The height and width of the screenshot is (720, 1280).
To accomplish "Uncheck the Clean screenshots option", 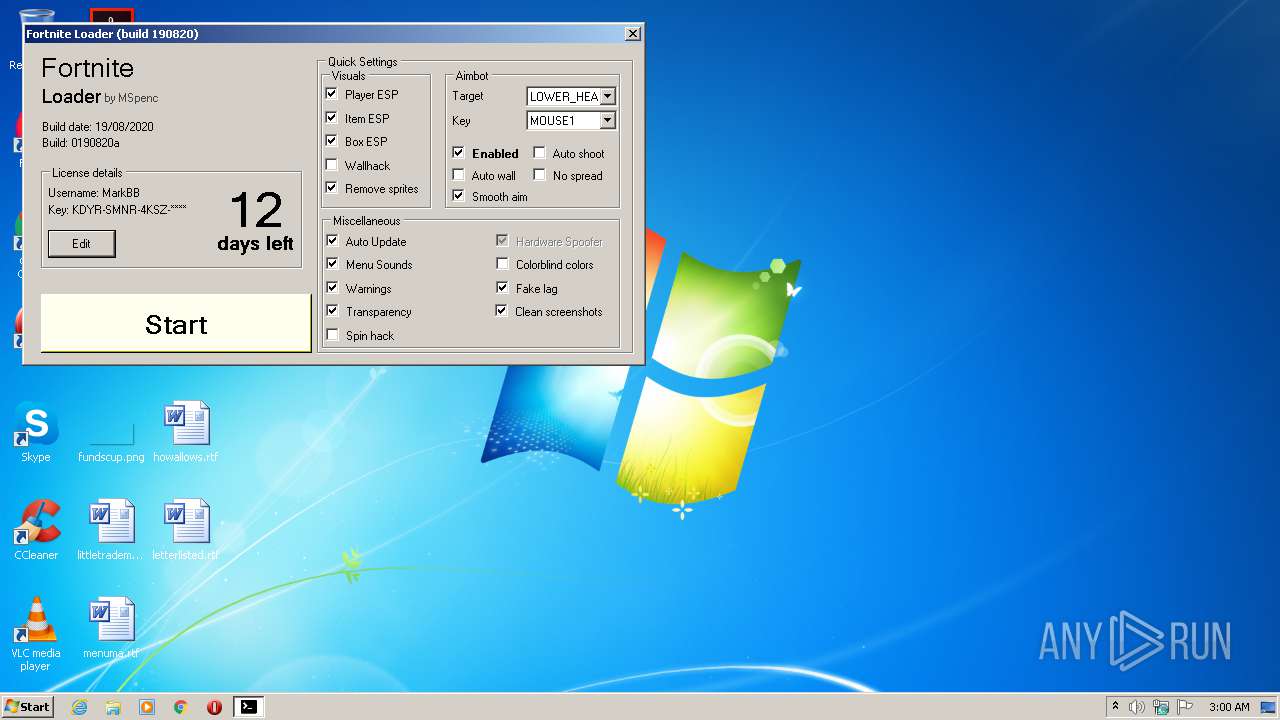I will (x=502, y=311).
